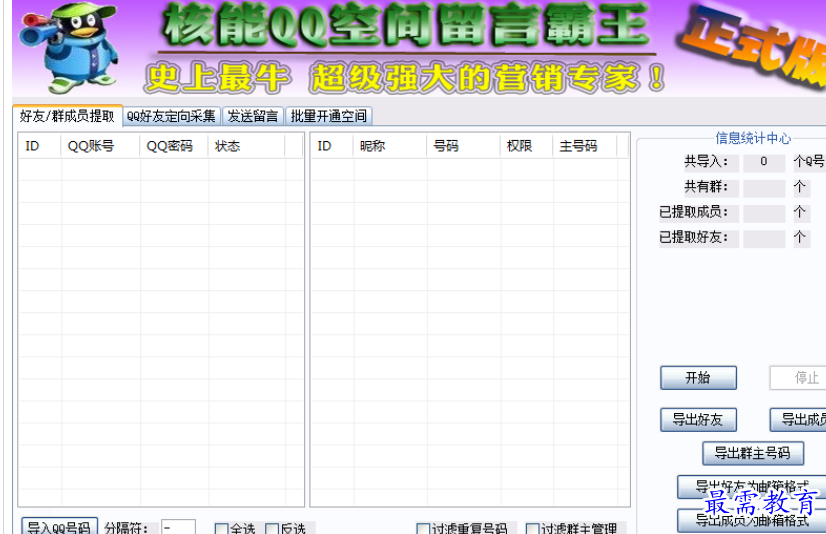826x534 pixels.
Task: Click the 状态 column header
Action: coord(247,146)
